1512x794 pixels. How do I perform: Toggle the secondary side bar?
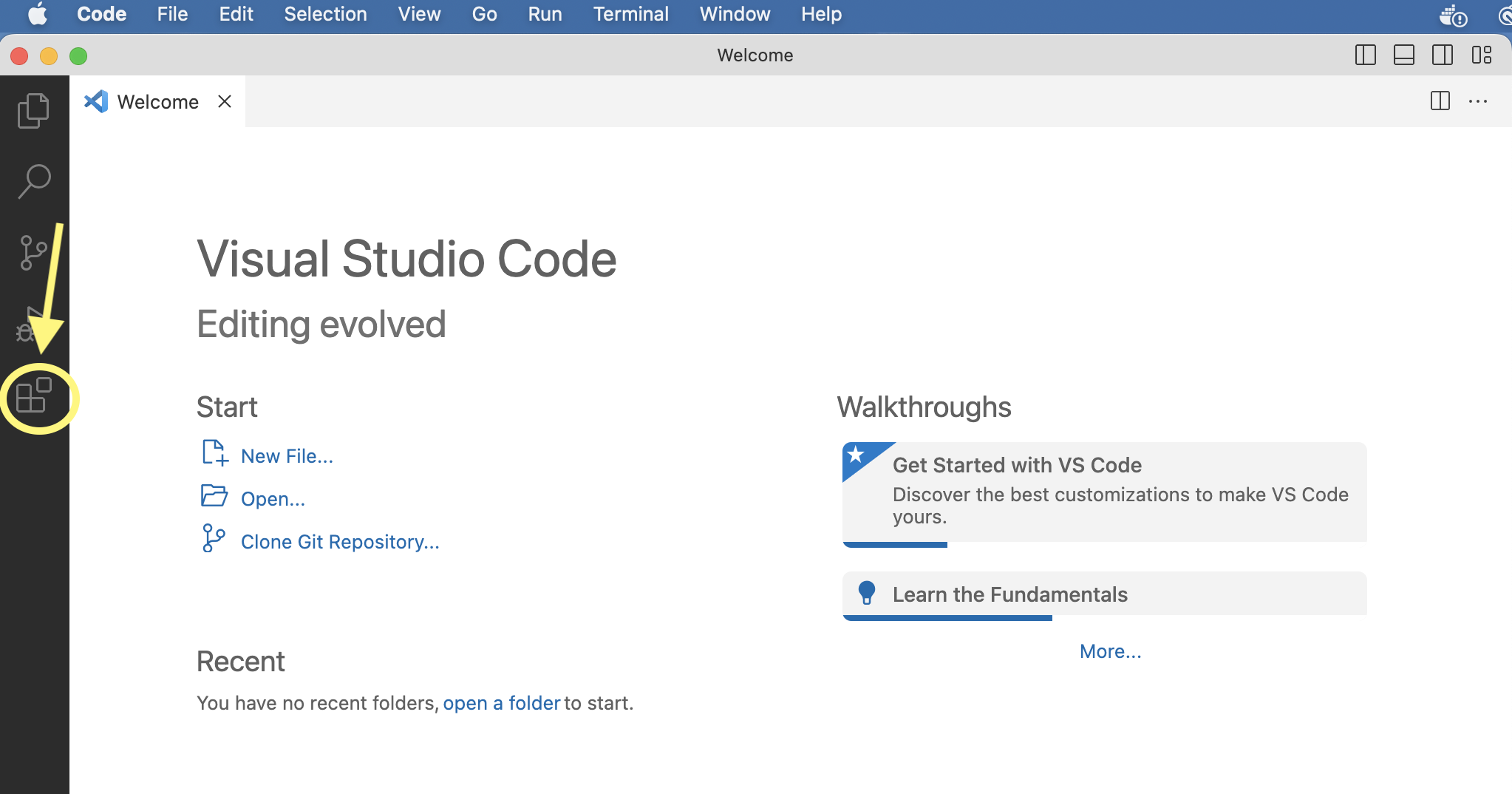pyautogui.click(x=1442, y=55)
